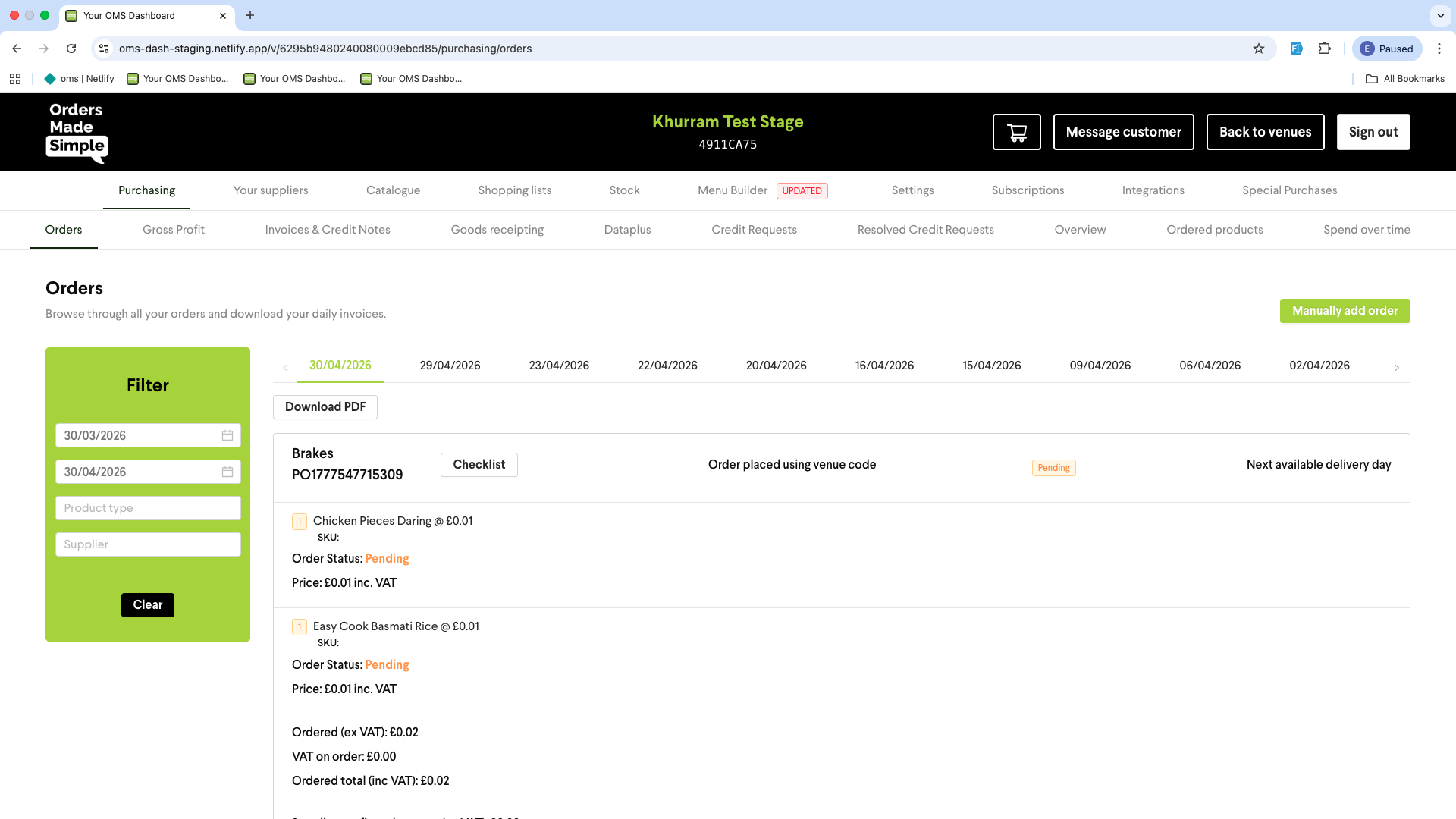This screenshot has width=1456, height=819.
Task: Go forward in browser history
Action: (x=44, y=49)
